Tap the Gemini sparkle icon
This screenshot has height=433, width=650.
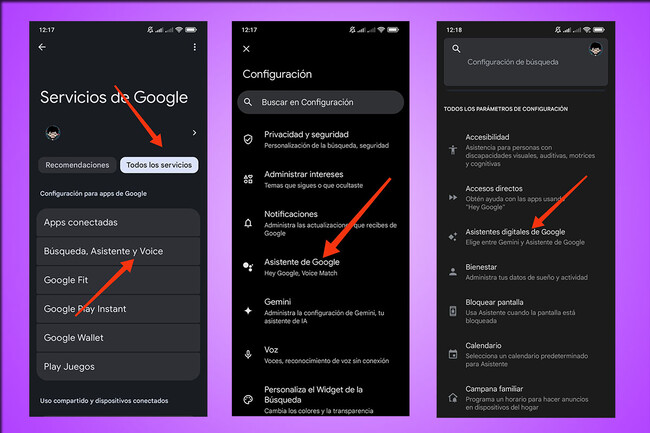(248, 311)
